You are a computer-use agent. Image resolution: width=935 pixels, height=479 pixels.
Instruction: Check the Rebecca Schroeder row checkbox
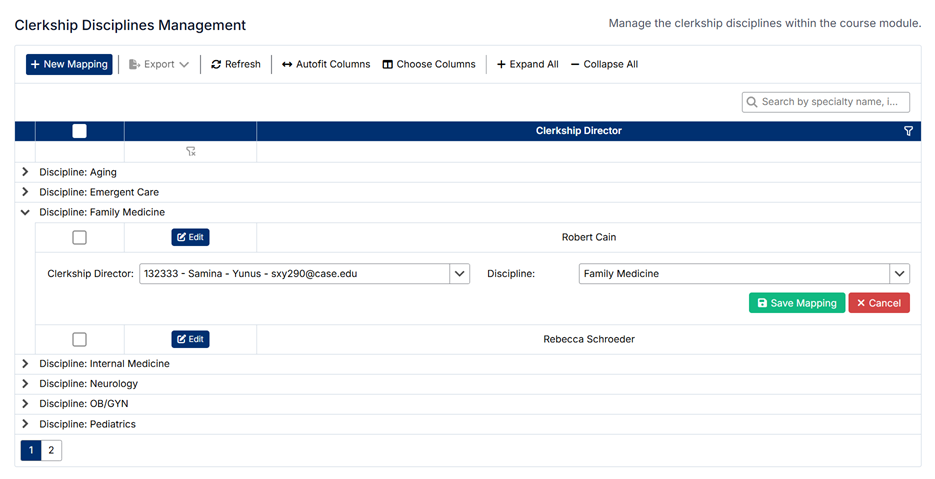tap(80, 340)
